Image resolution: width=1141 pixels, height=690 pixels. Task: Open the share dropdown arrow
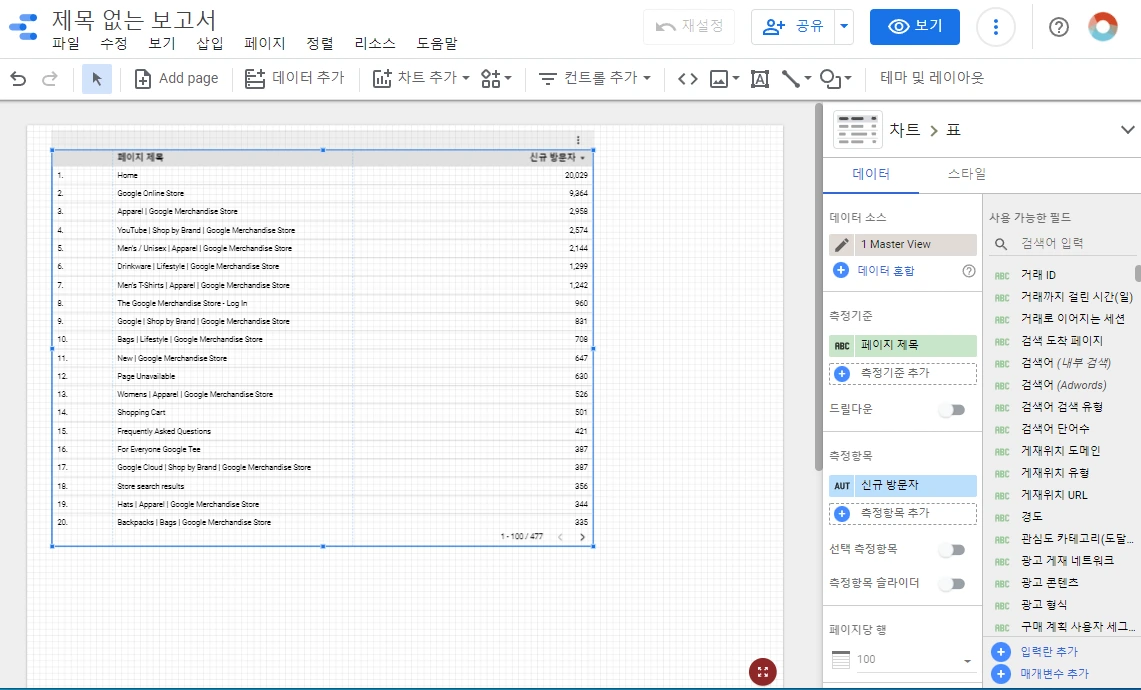(844, 27)
